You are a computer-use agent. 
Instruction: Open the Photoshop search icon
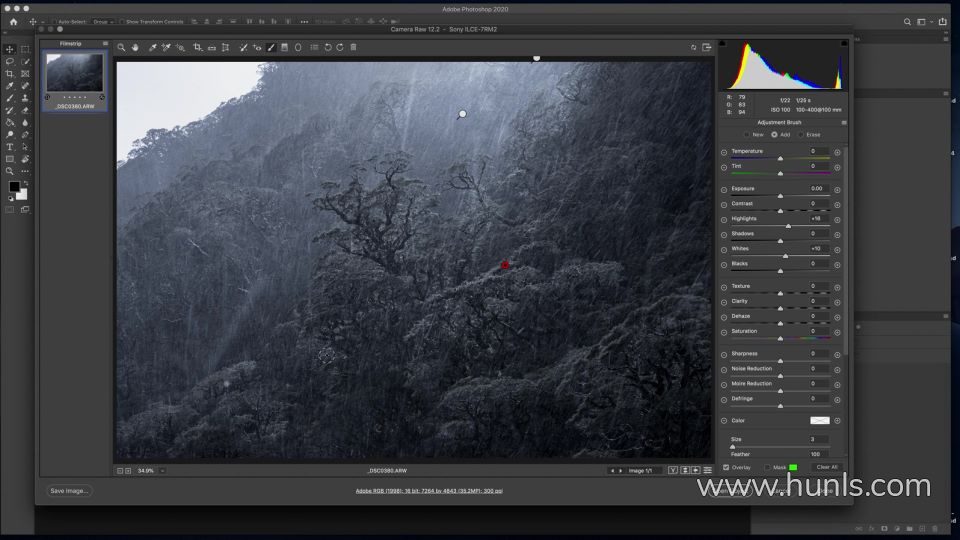pyautogui.click(x=907, y=21)
